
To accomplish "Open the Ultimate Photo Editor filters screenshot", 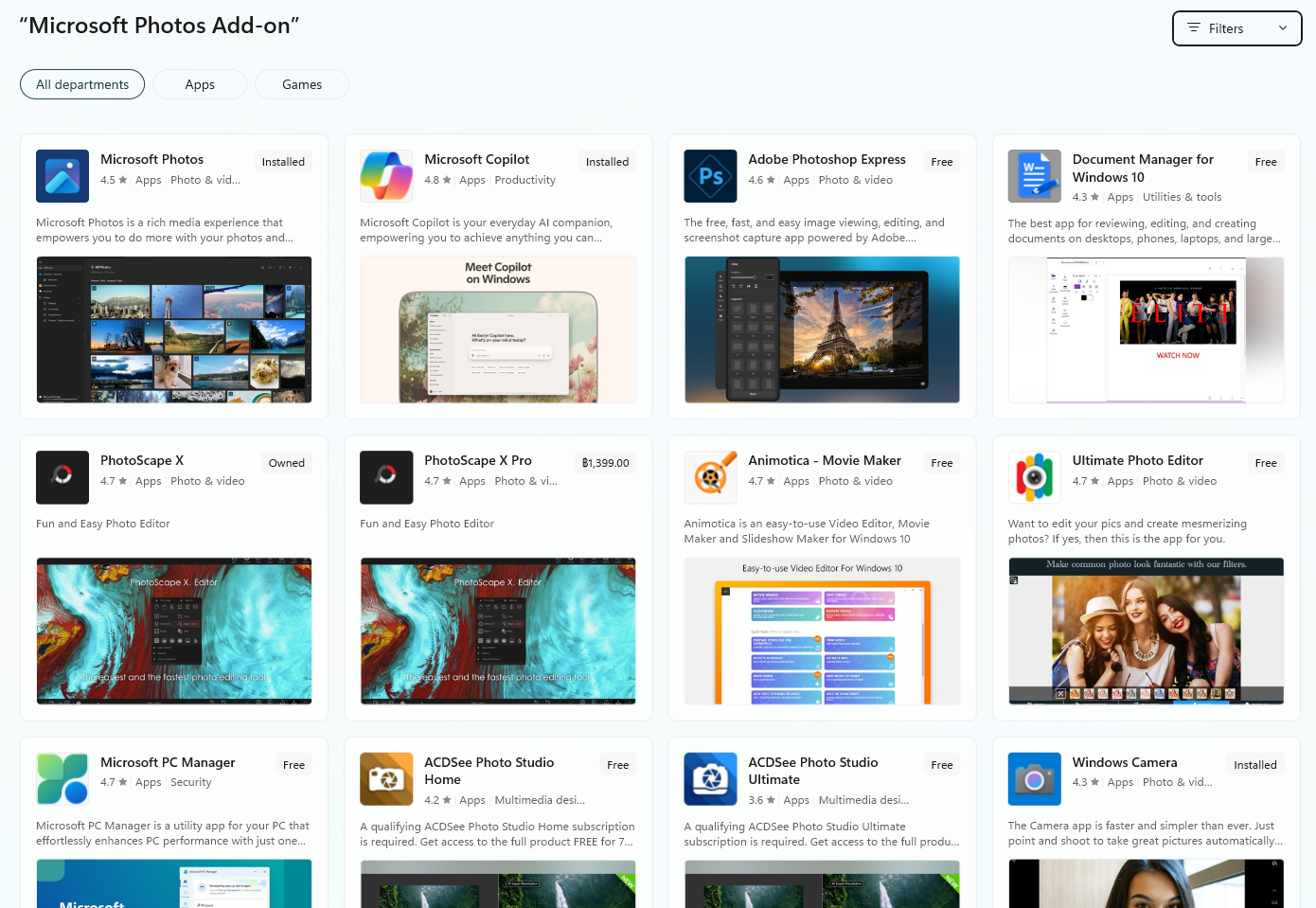I will (x=1146, y=632).
